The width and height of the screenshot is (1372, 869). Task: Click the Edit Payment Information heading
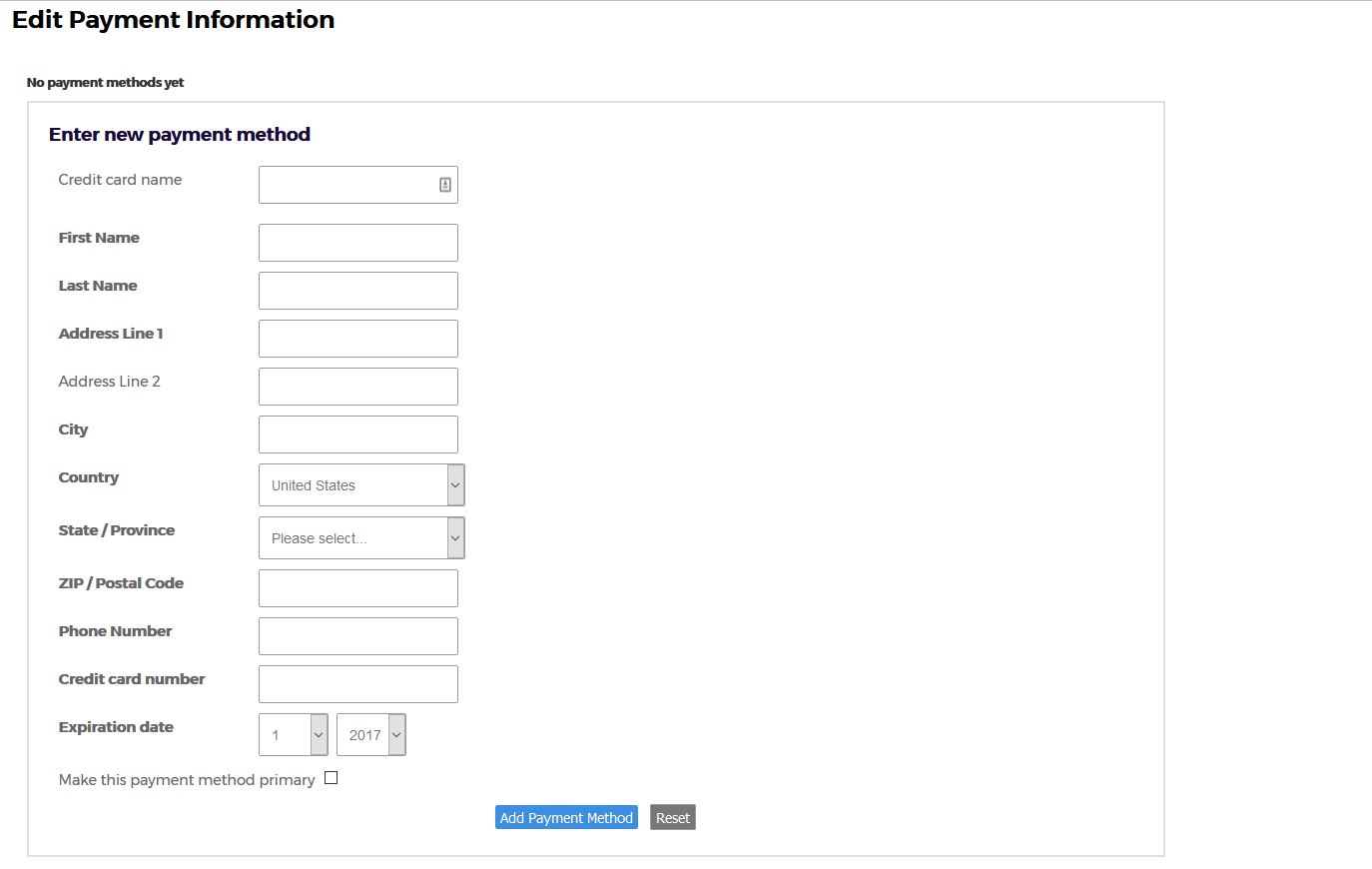click(173, 20)
